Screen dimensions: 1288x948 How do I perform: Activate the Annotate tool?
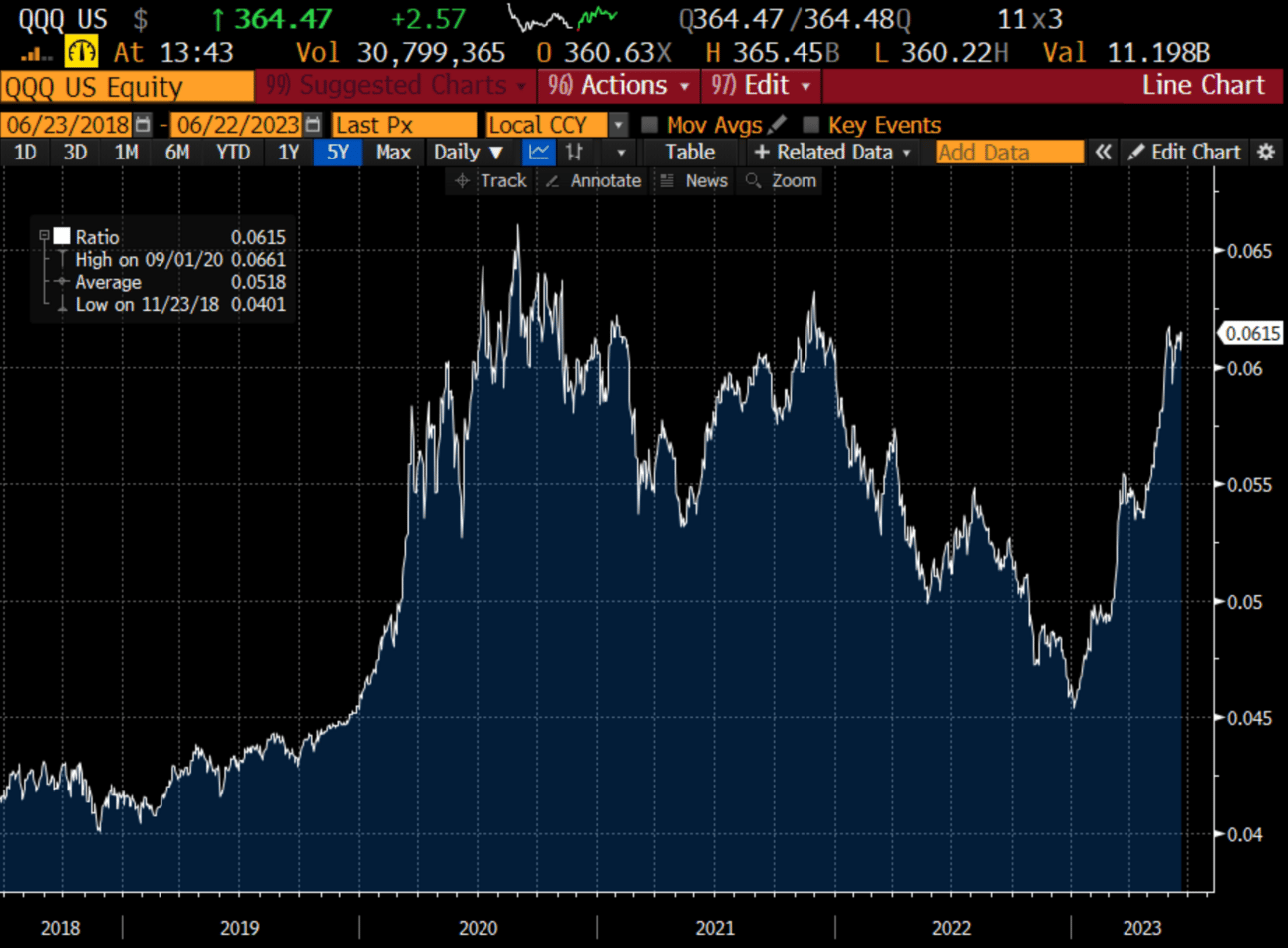(594, 181)
